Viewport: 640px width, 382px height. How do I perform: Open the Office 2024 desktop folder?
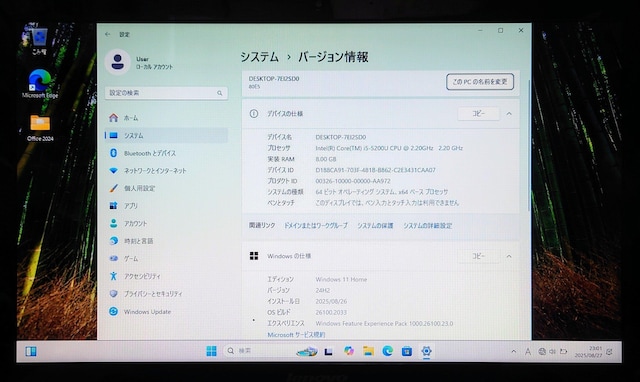point(40,128)
